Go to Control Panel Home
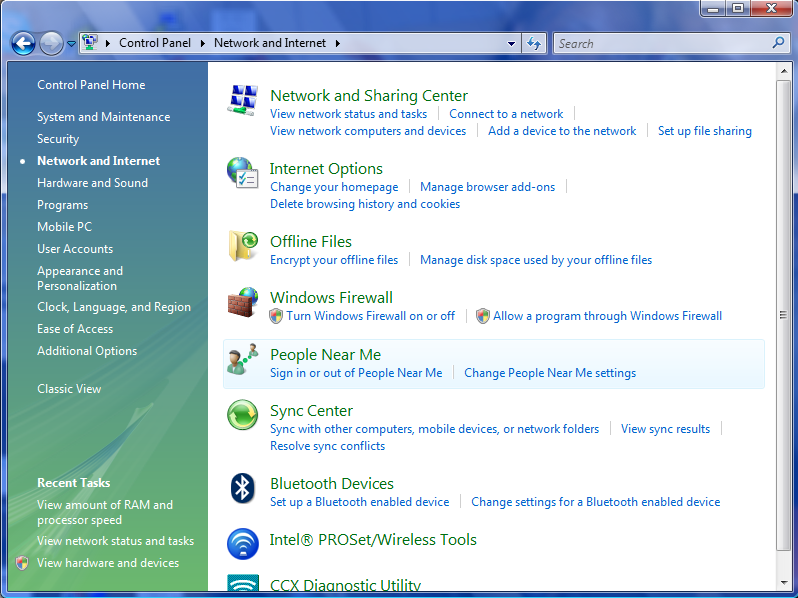This screenshot has width=798, height=598. tap(91, 85)
